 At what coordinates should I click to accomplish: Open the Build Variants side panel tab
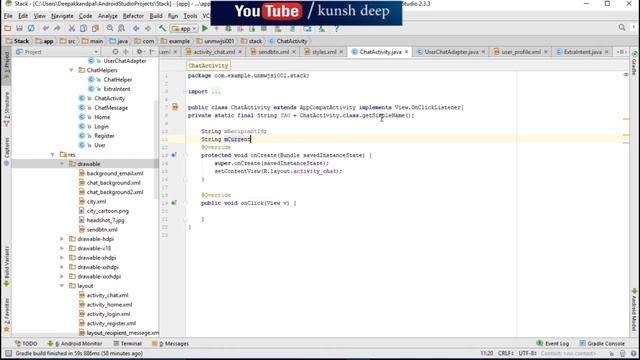7,265
